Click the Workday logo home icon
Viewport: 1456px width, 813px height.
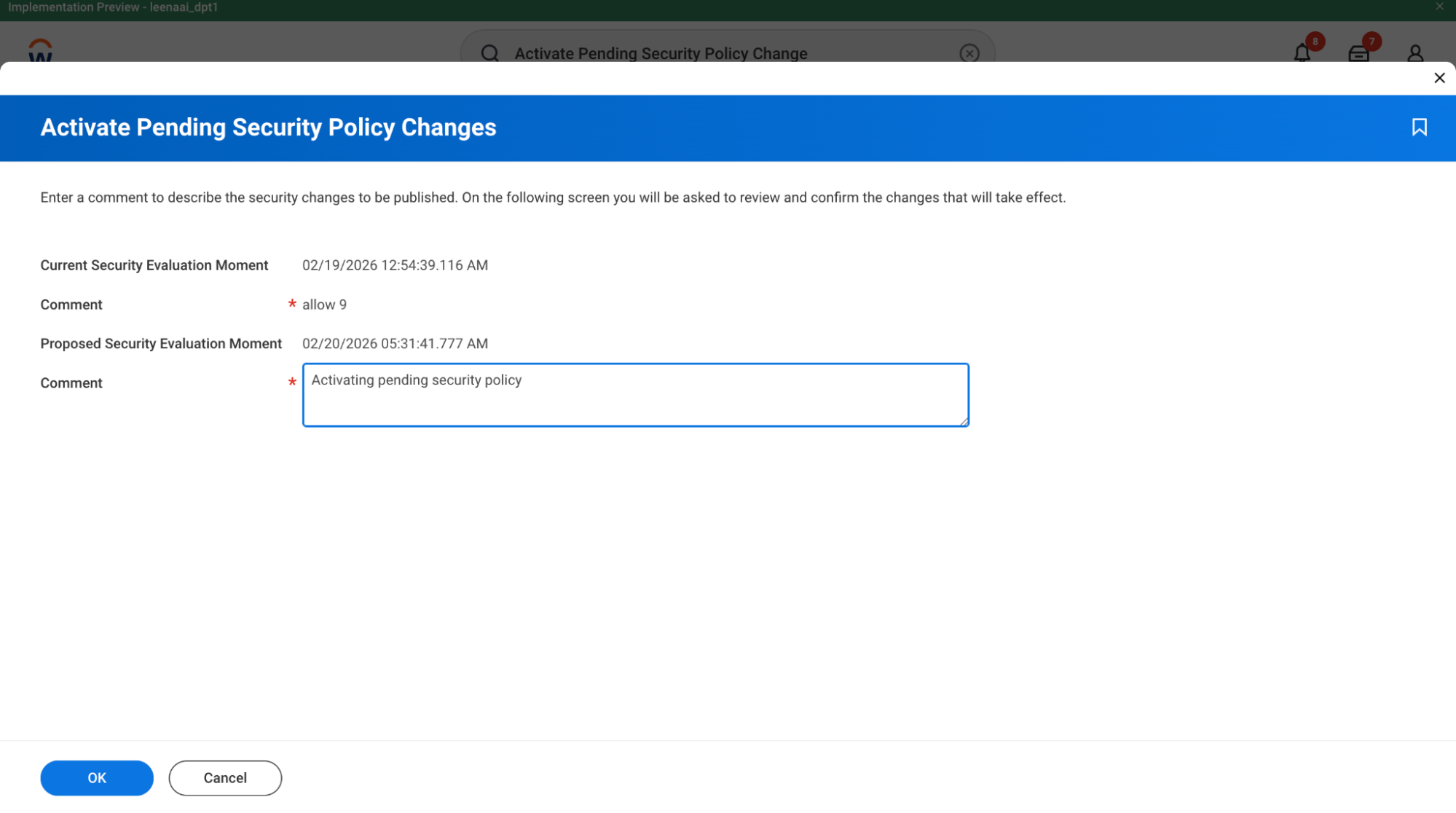coord(40,50)
